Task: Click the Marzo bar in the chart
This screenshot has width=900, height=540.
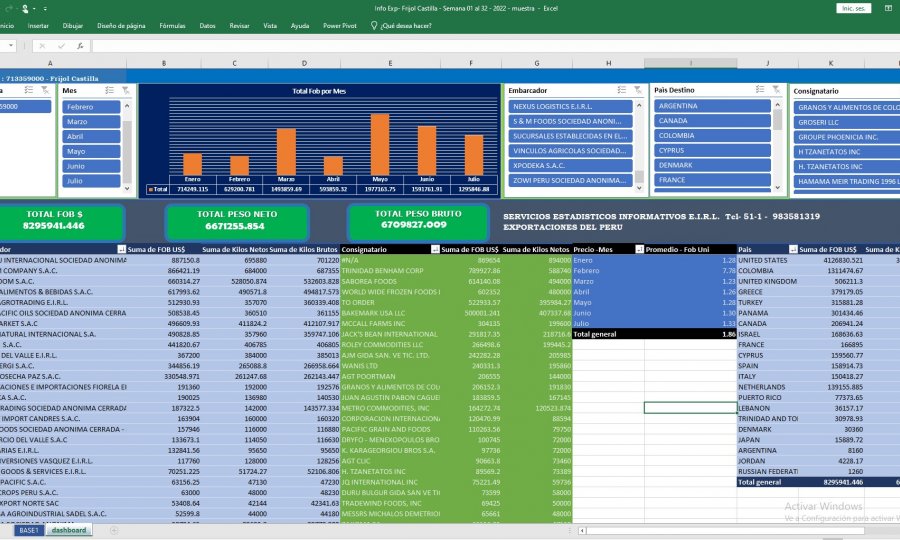Action: click(x=286, y=152)
